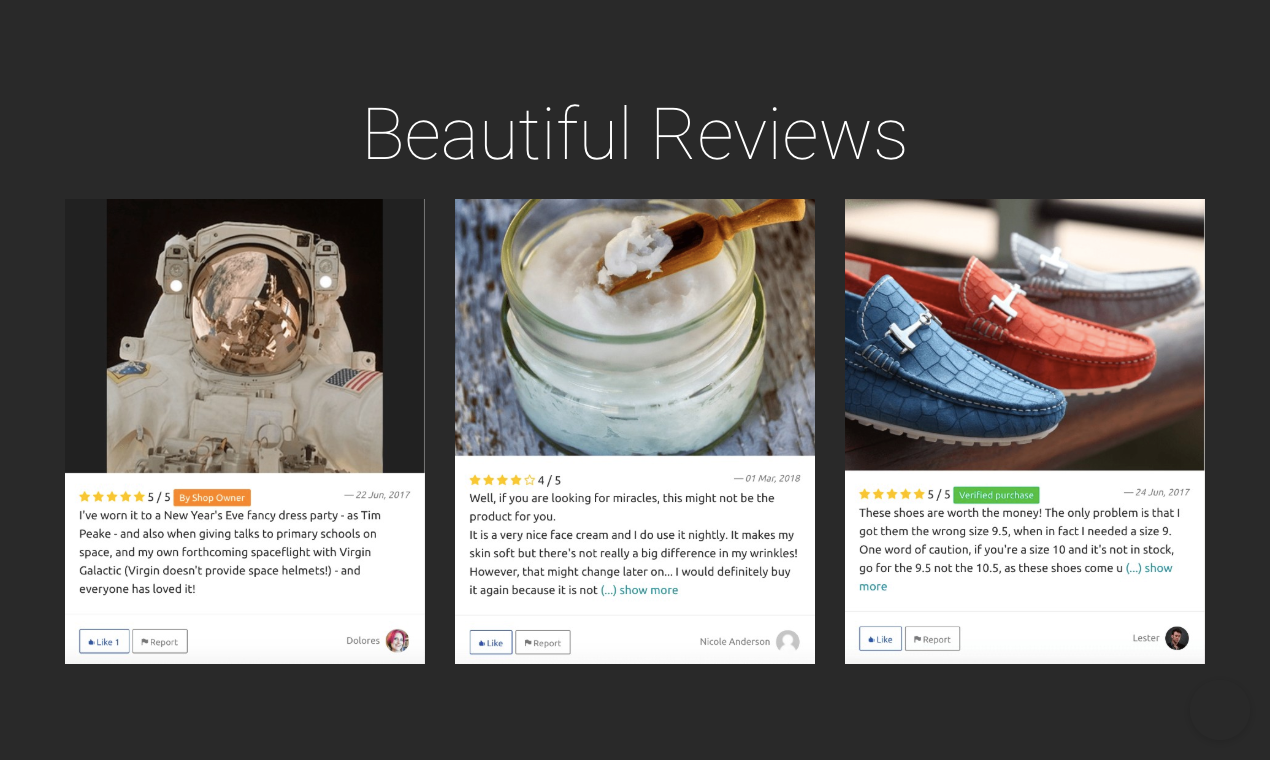Image resolution: width=1270 pixels, height=760 pixels.
Task: Click the Beautiful Reviews heading
Action: 635,133
